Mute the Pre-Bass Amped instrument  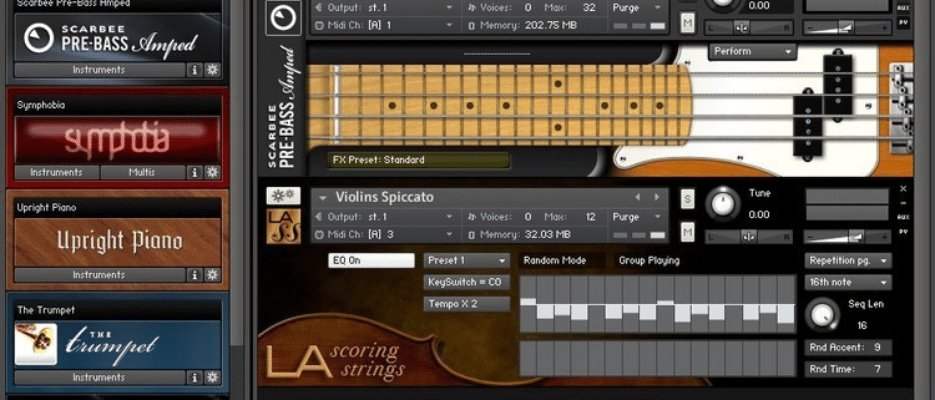pos(688,23)
